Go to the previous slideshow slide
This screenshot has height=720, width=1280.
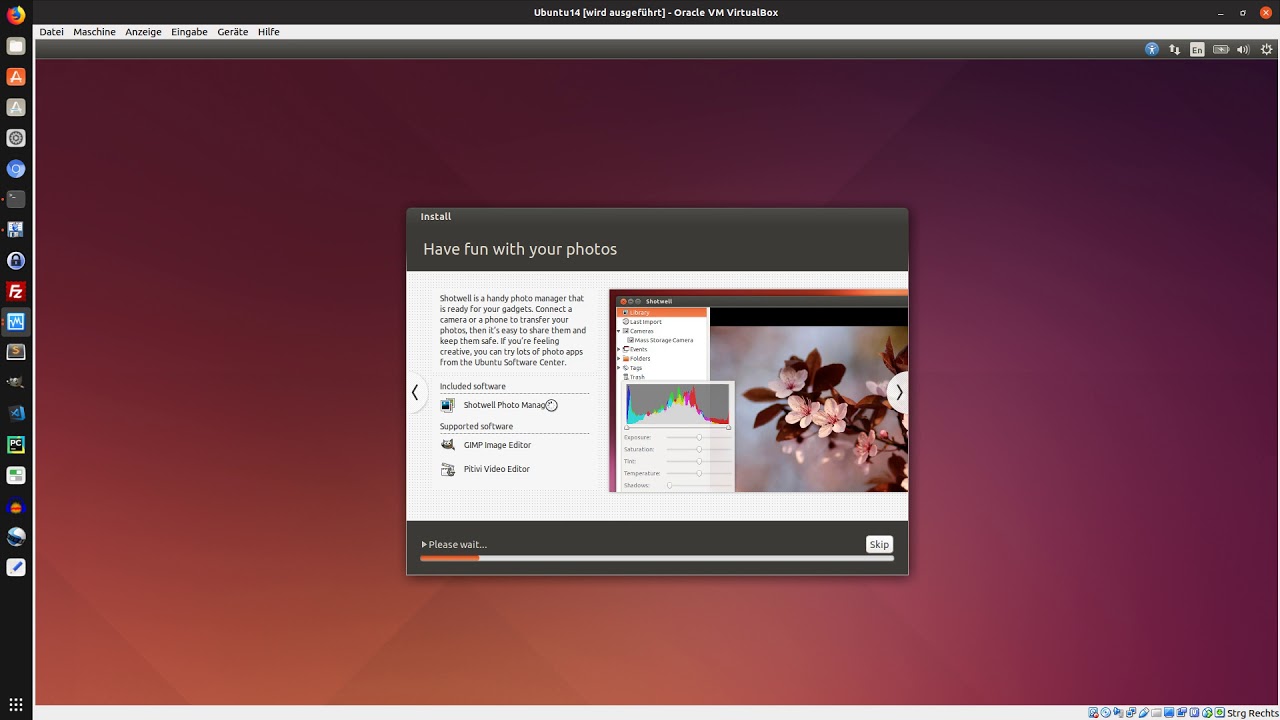(415, 392)
